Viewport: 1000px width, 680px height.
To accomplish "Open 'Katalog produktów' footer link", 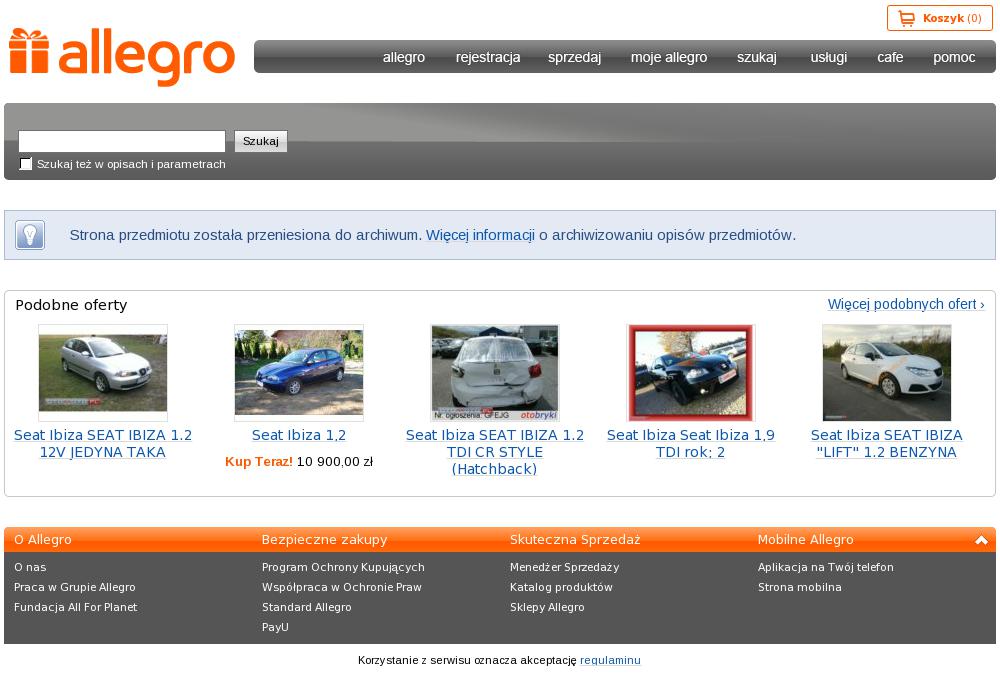I will tap(561, 587).
